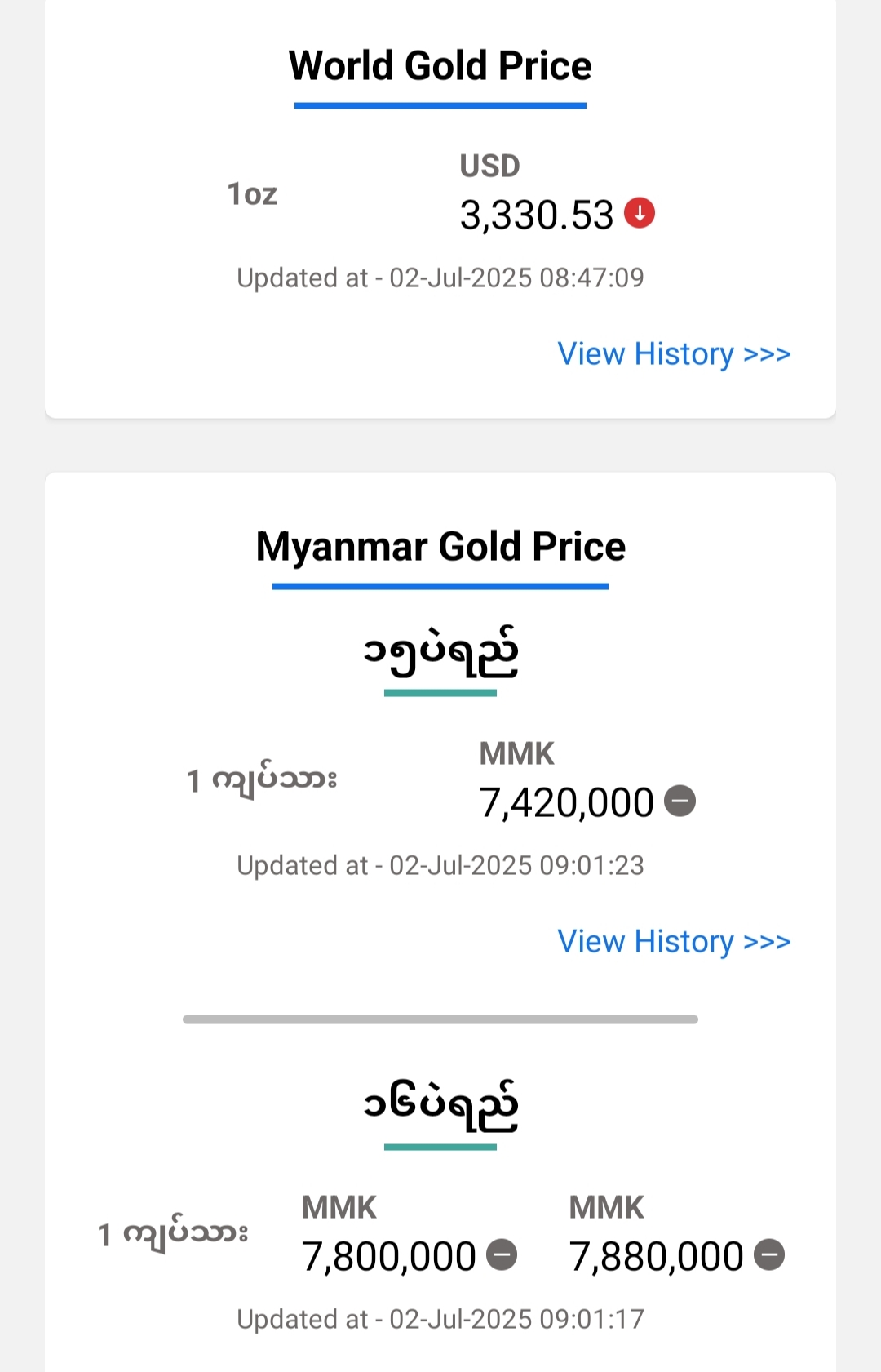Tap the Updated at 09:01:23 timestamp

click(440, 866)
